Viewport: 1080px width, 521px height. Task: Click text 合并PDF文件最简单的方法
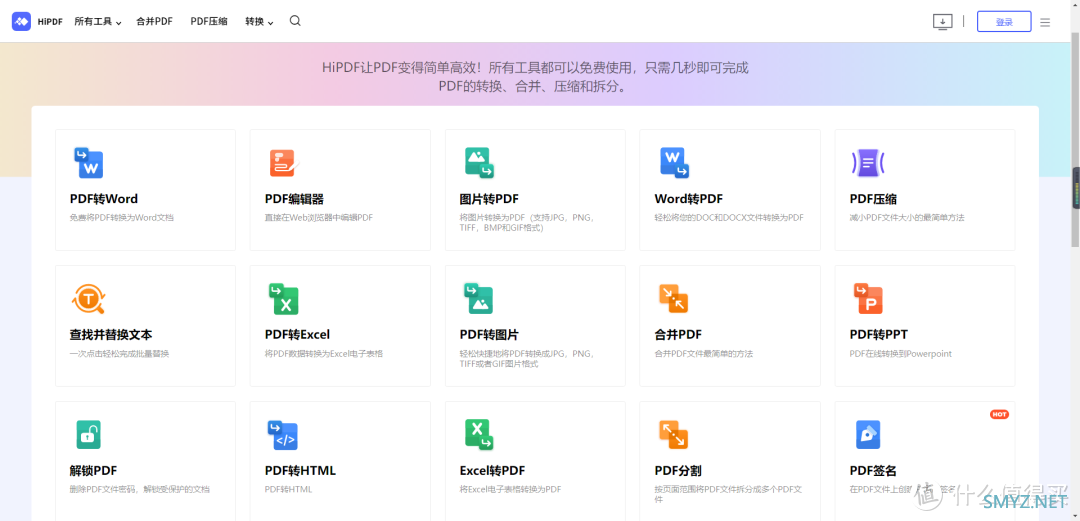704,354
